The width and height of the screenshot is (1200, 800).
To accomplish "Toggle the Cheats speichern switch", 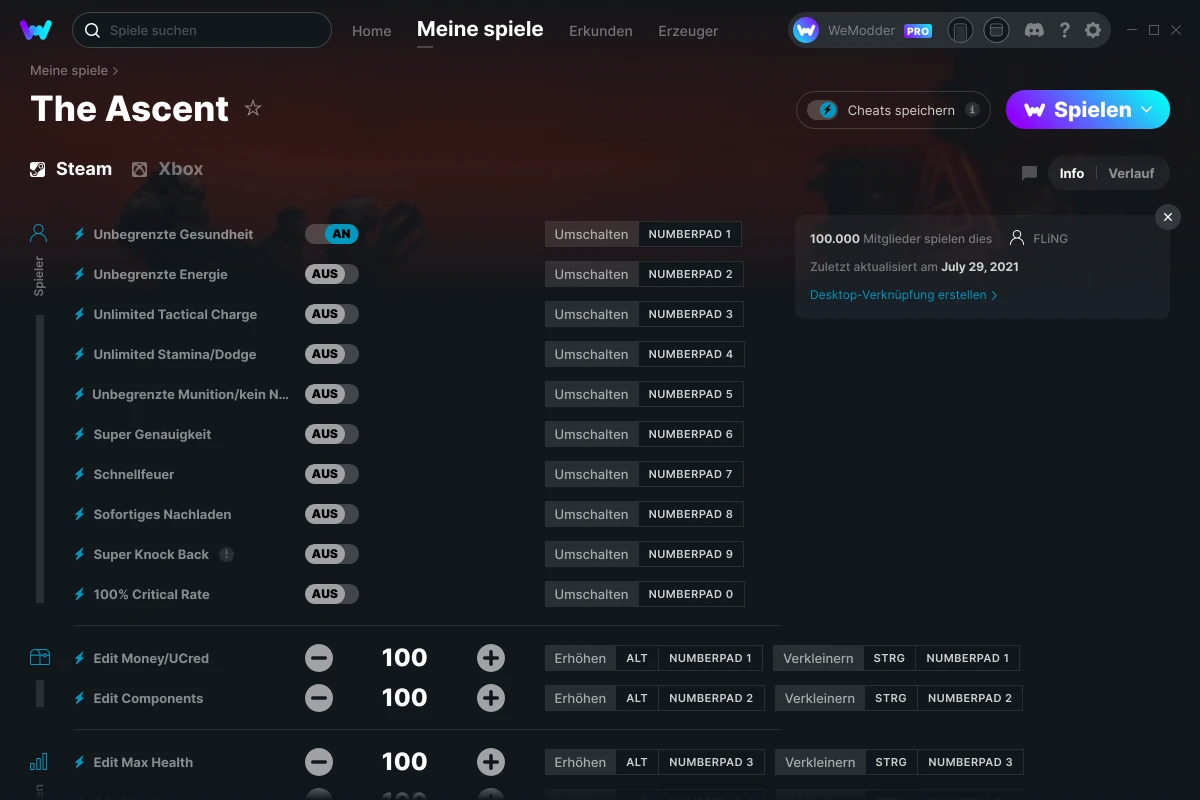I will [822, 110].
